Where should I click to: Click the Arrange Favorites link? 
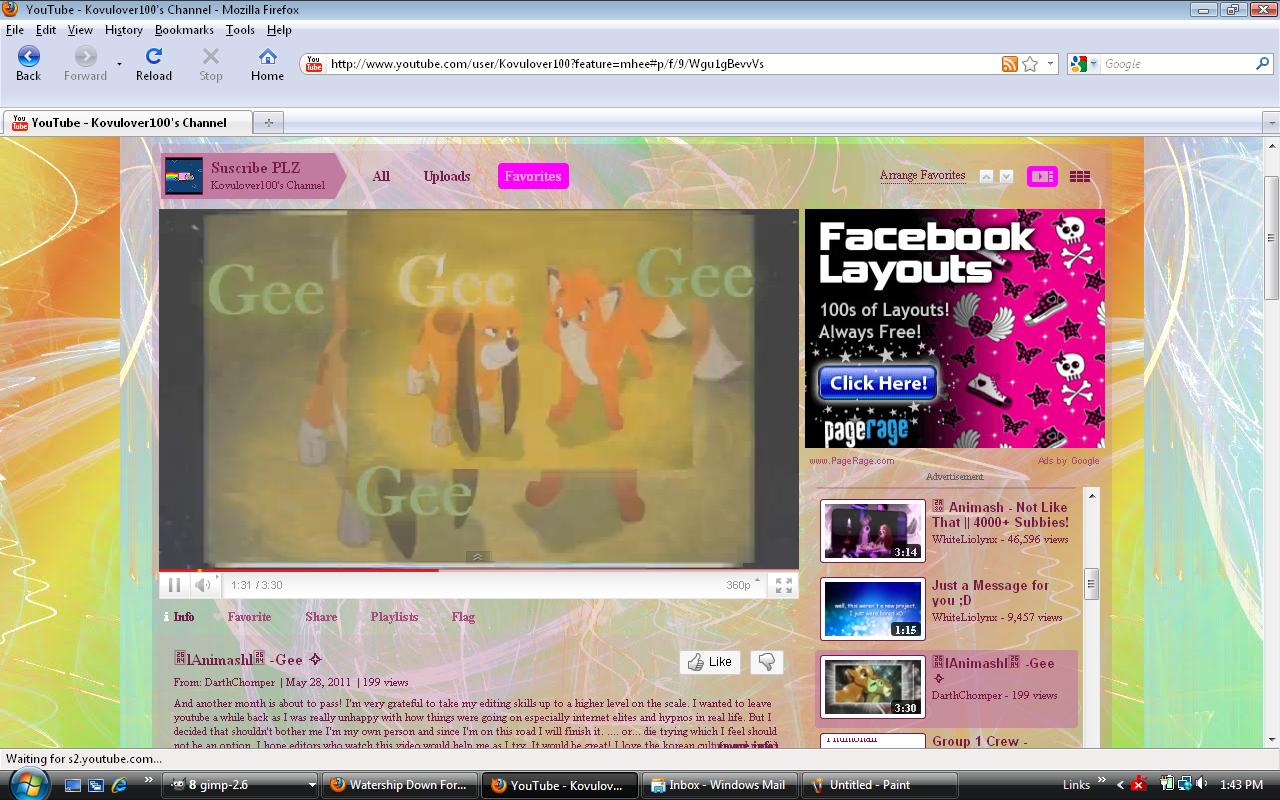point(922,175)
